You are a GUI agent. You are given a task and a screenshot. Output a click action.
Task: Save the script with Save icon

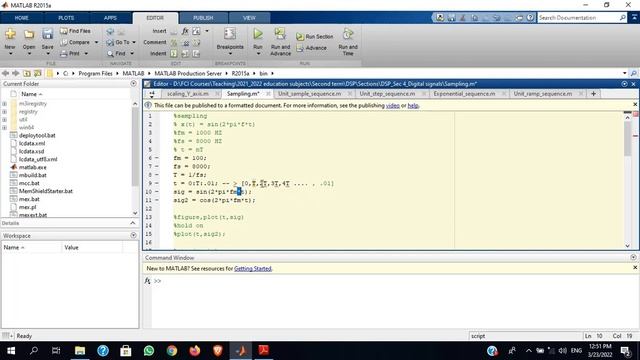pyautogui.click(x=47, y=34)
